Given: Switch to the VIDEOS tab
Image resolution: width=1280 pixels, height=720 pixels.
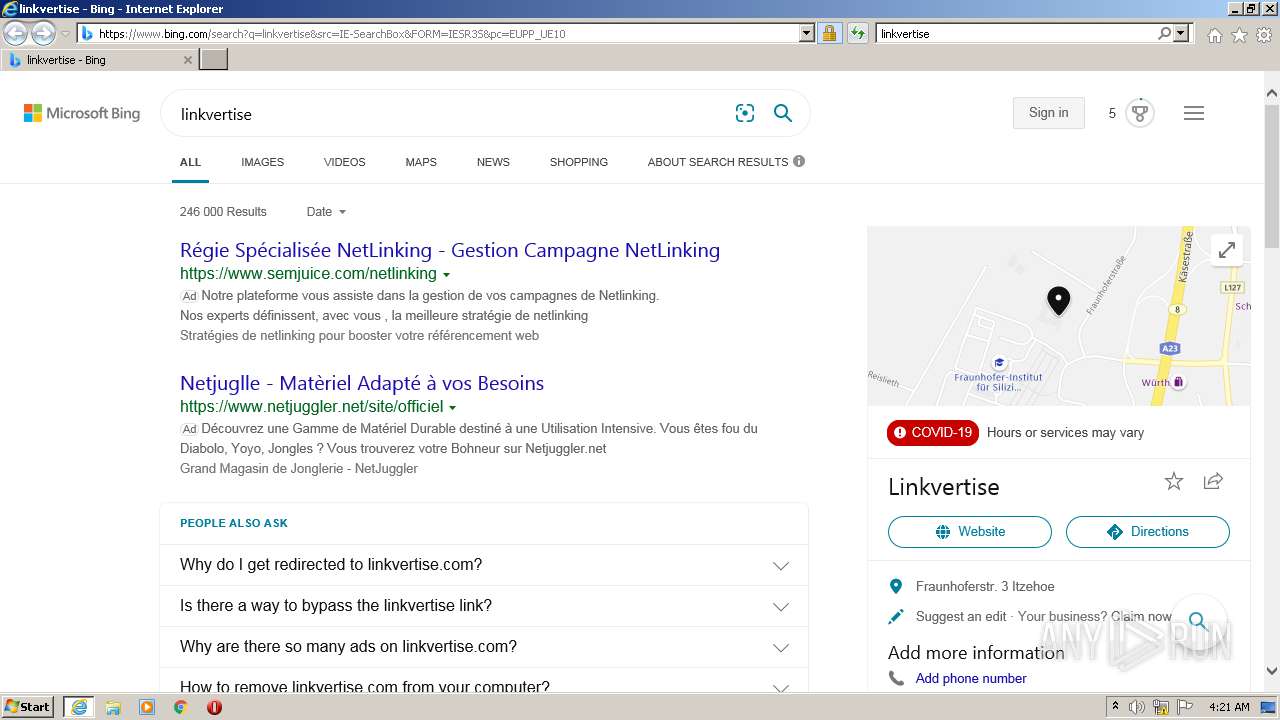Looking at the screenshot, I should (x=344, y=162).
